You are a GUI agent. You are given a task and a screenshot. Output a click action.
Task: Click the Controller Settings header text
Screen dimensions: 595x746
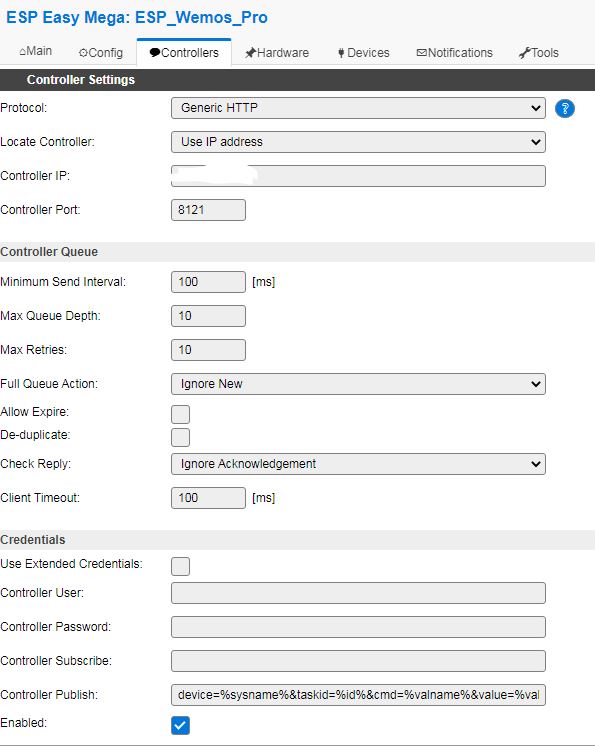81,79
